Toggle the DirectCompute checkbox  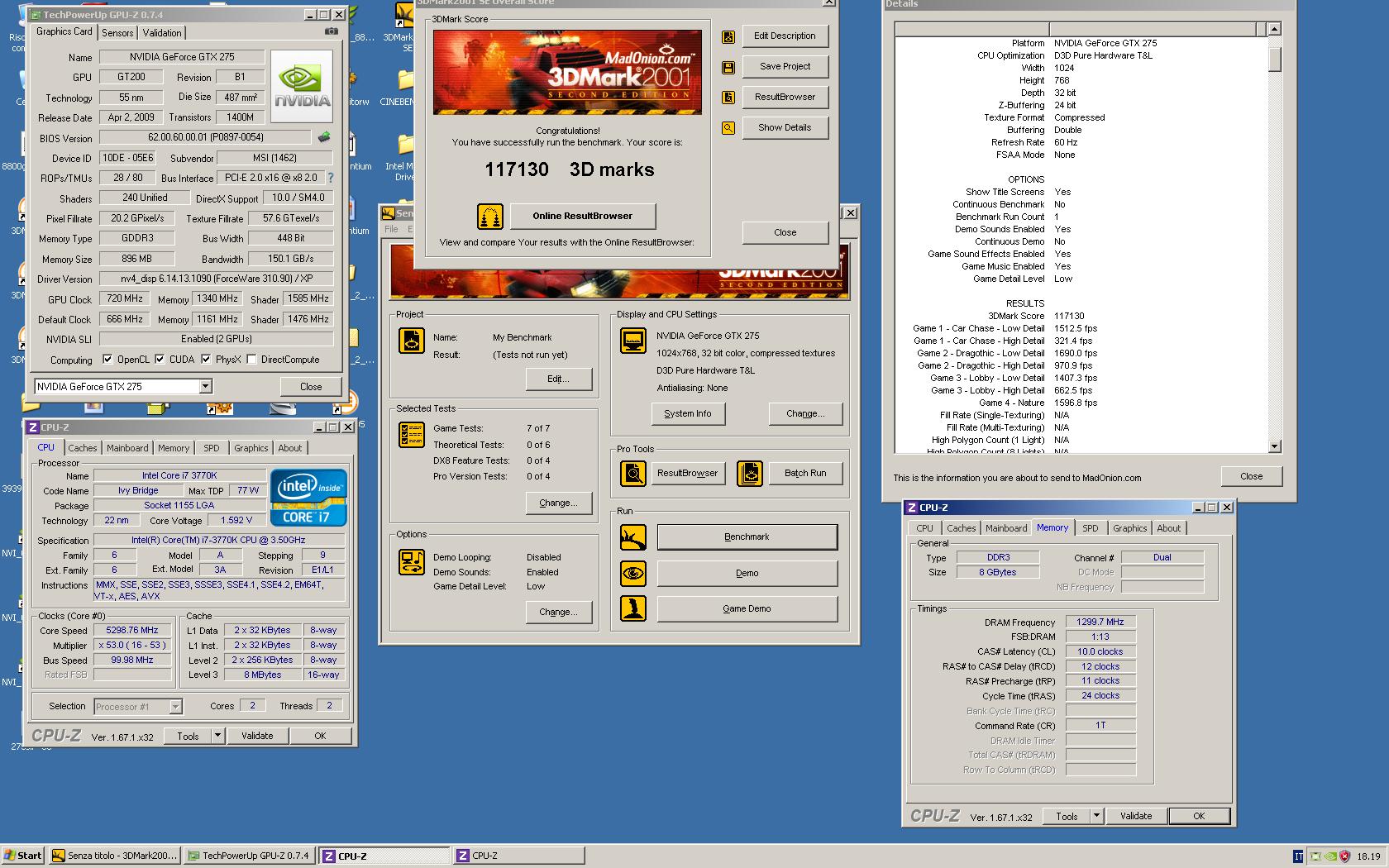point(251,360)
